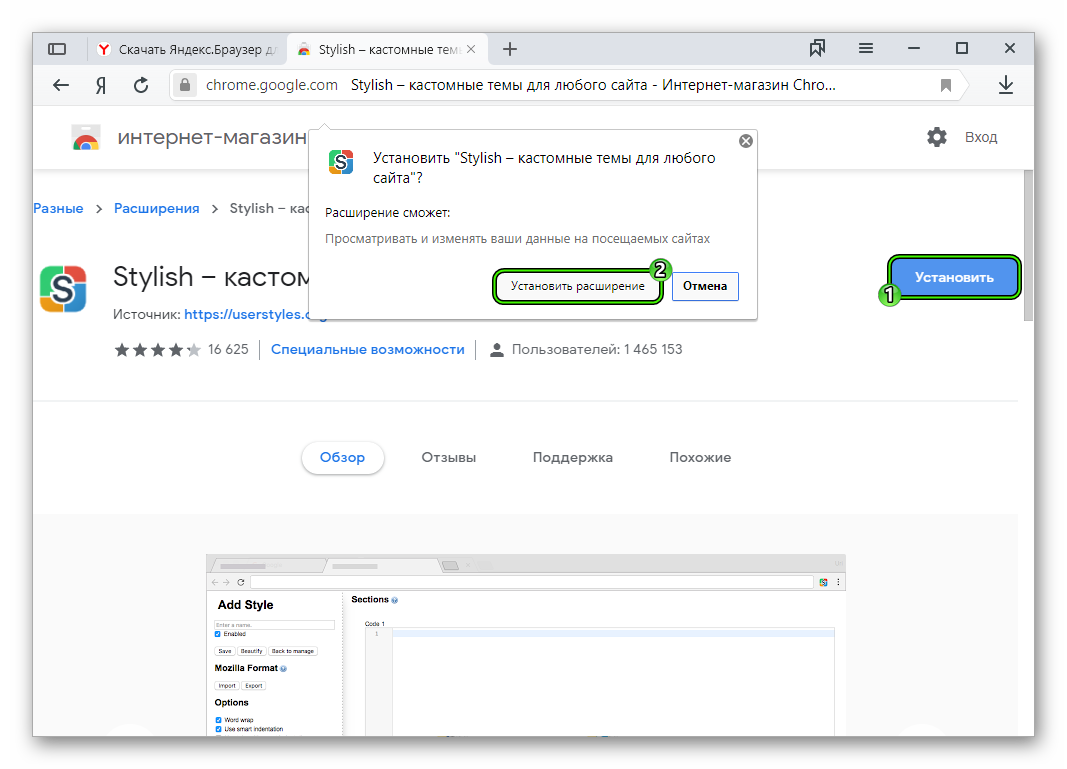Screen dimensions: 1067x769
Task: Open the downloads arrow icon
Action: coord(1006,85)
